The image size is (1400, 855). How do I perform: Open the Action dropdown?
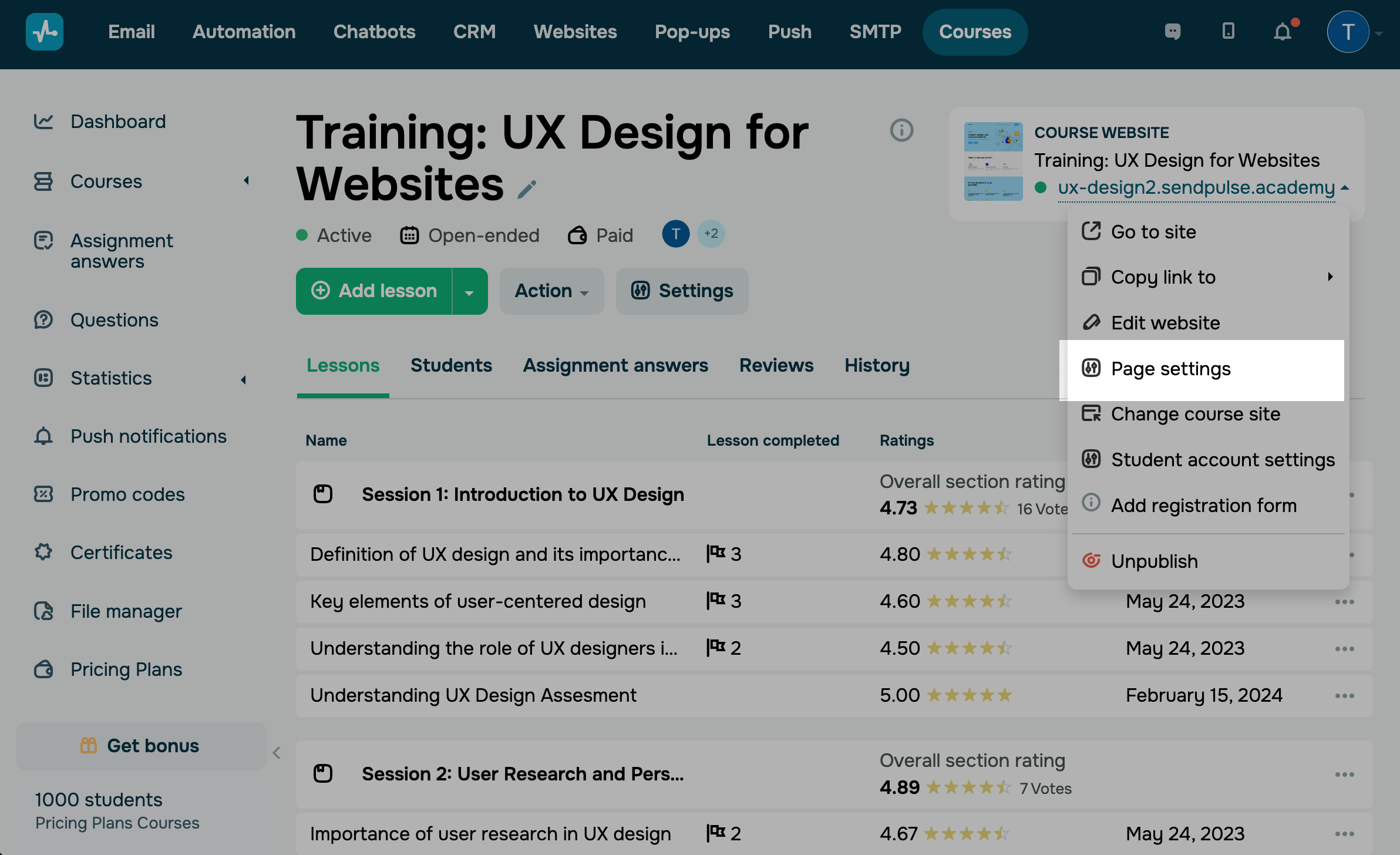pyautogui.click(x=551, y=291)
